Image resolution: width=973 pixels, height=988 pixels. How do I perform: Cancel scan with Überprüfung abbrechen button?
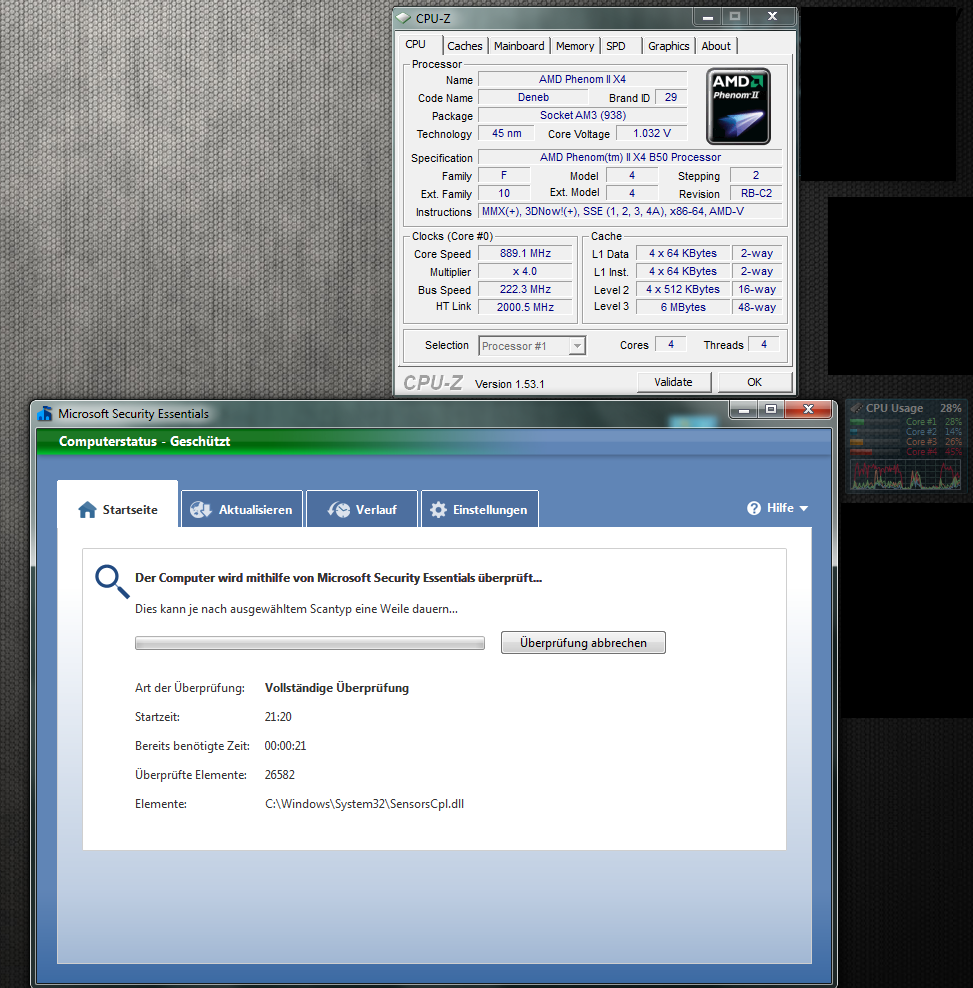(x=583, y=643)
